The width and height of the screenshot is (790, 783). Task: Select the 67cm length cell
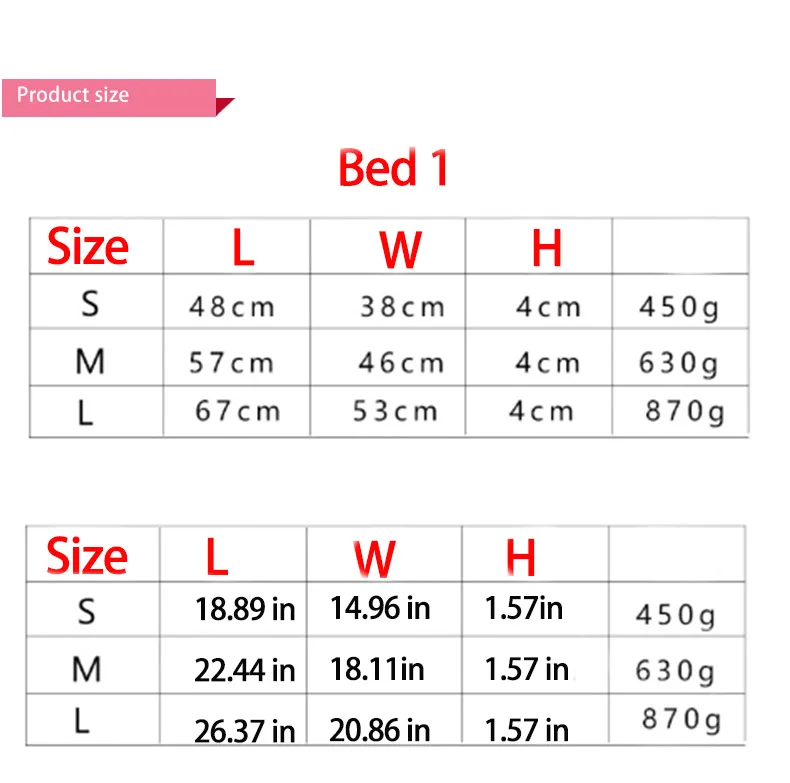tap(238, 411)
